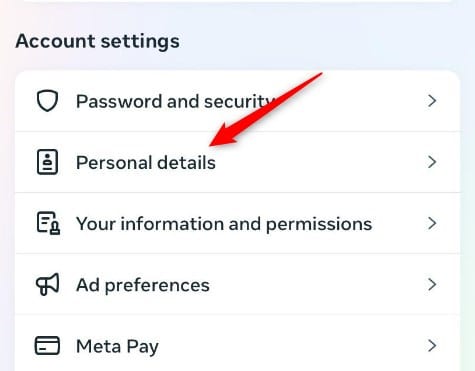Click the credit card icon for Meta Pay
The height and width of the screenshot is (371, 475).
tap(47, 345)
